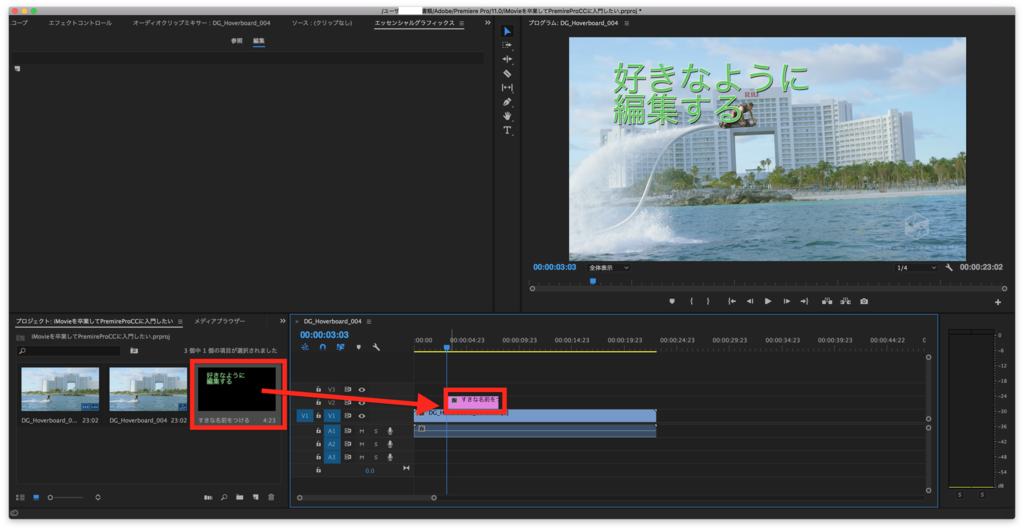The image size is (1024, 530).
Task: Switch to メディアブラウザー tab
Action: coord(219,321)
